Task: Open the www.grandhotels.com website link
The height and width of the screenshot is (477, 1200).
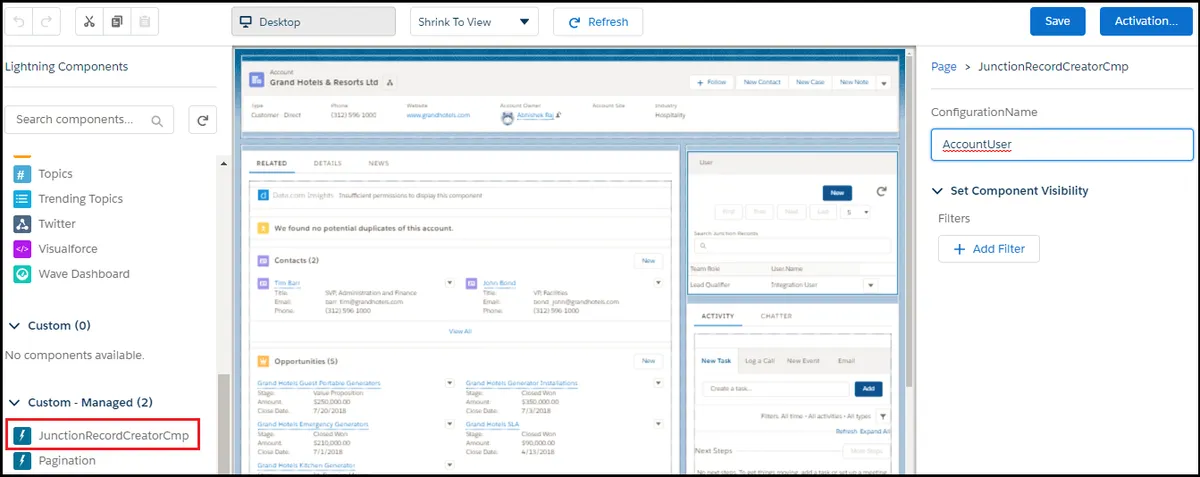Action: point(438,116)
